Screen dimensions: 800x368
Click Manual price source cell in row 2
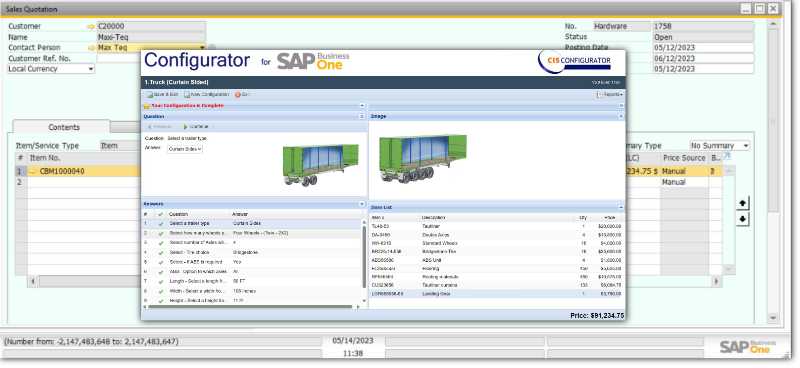tap(684, 182)
